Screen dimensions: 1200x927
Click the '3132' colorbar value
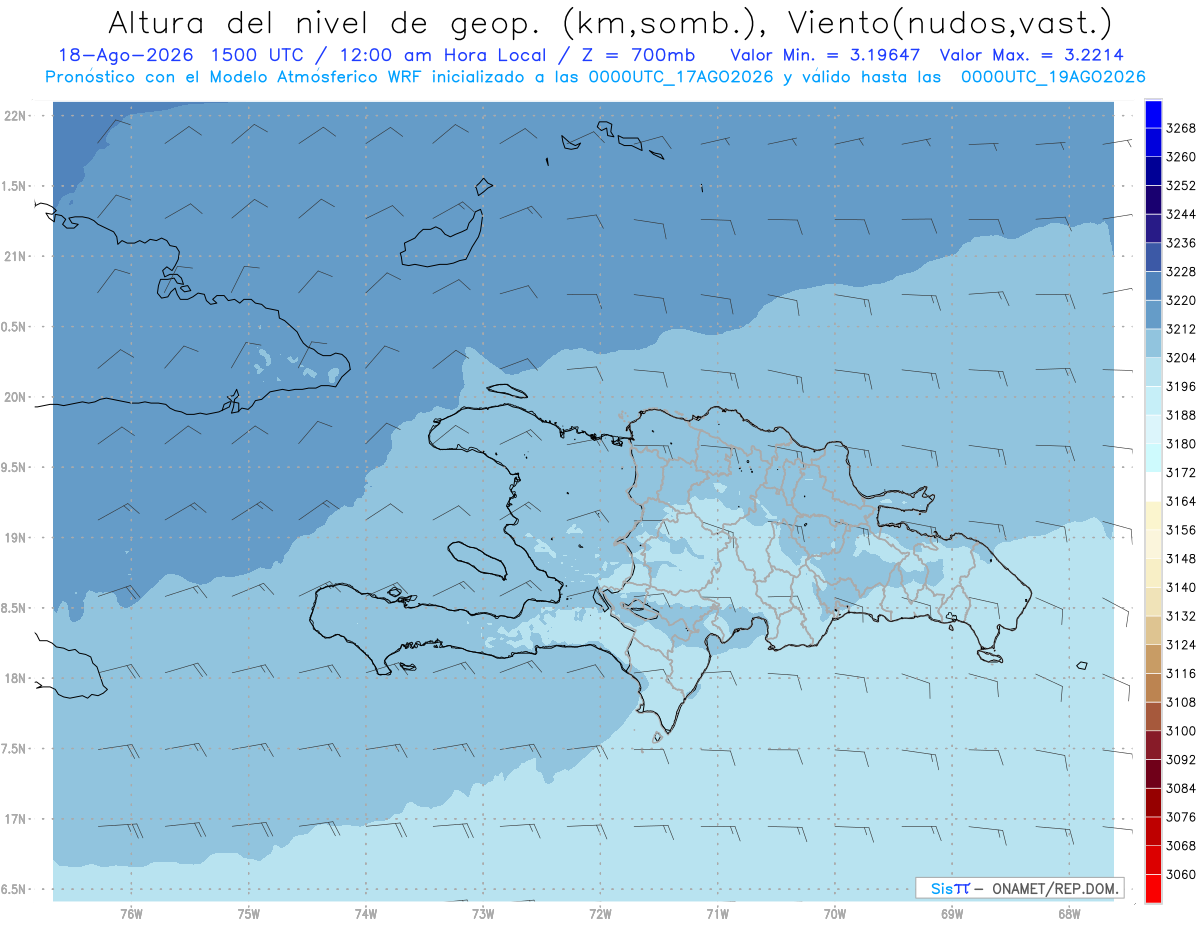click(1181, 616)
